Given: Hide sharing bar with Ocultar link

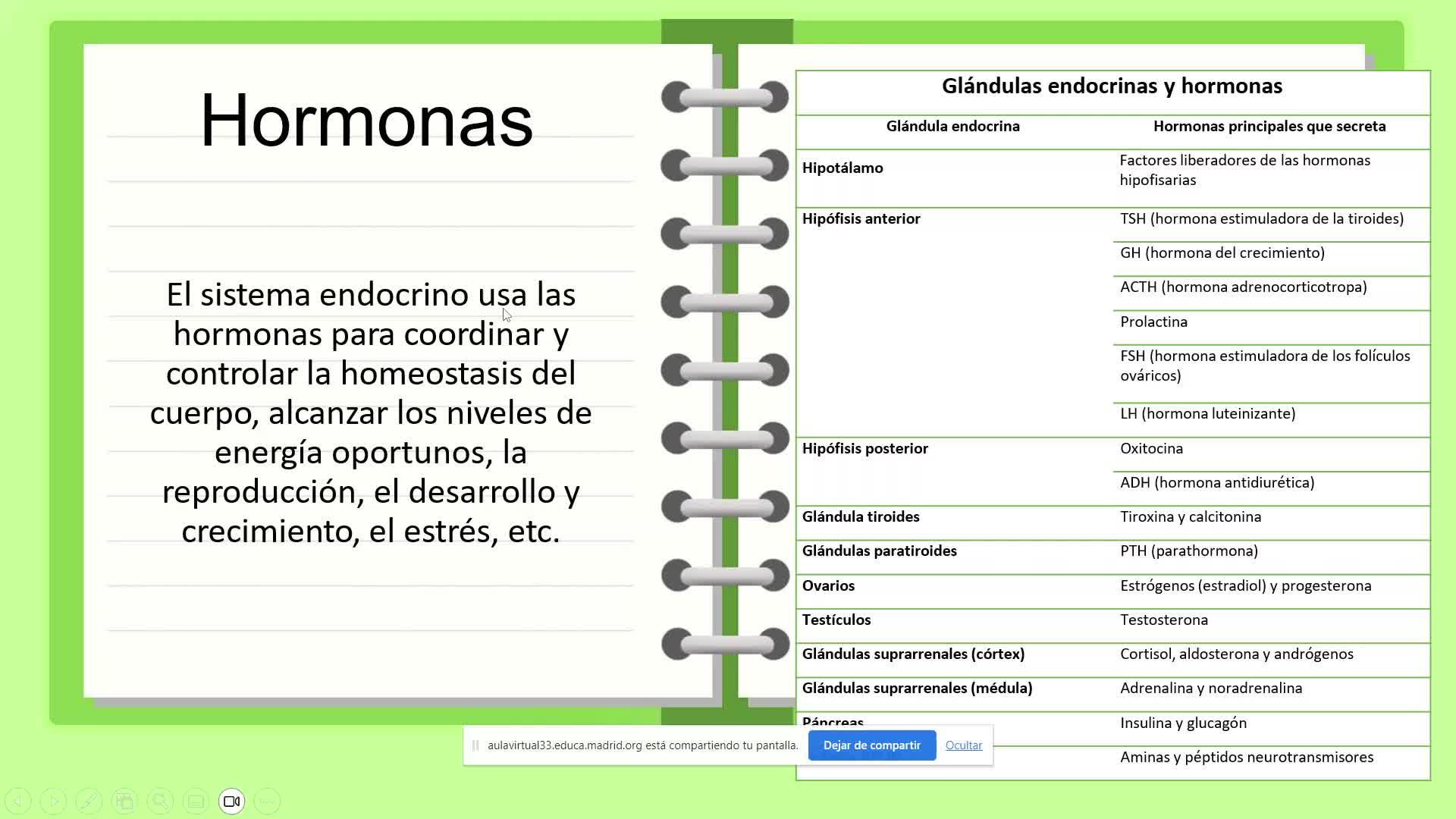Looking at the screenshot, I should point(963,745).
